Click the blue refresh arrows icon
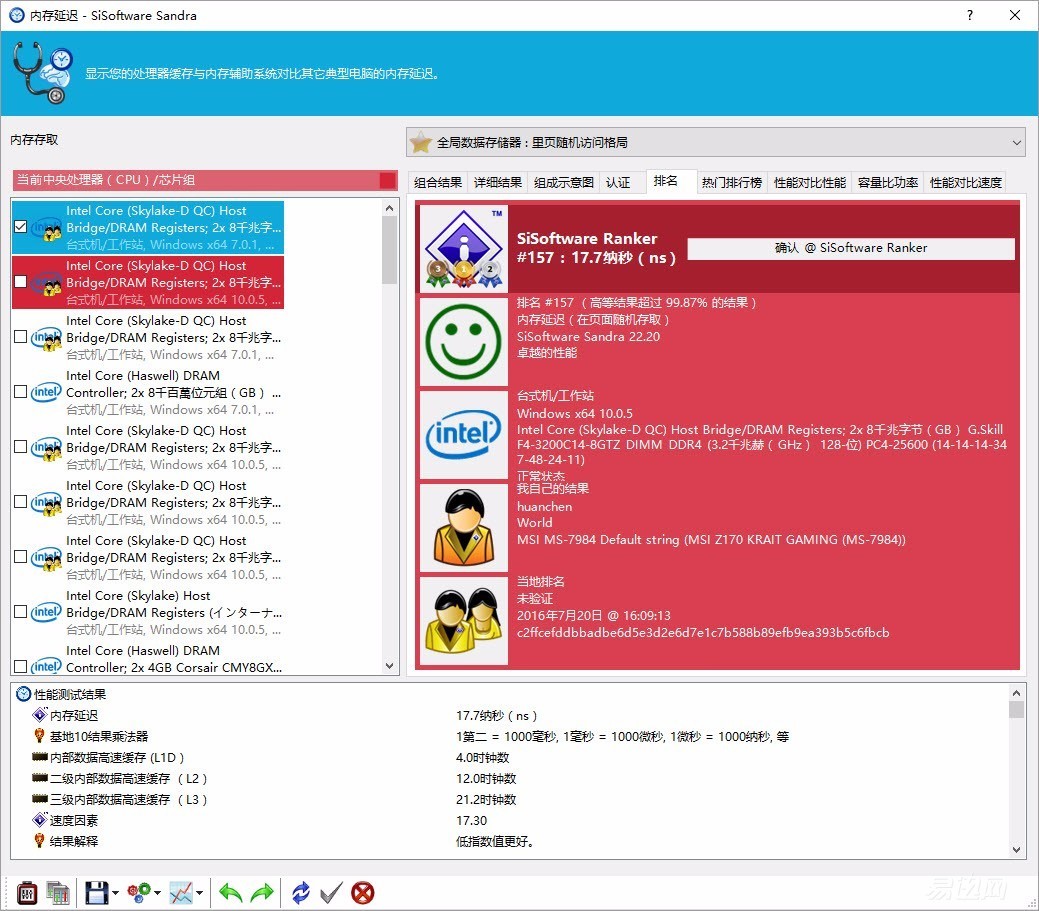Image resolution: width=1039 pixels, height=911 pixels. 301,893
